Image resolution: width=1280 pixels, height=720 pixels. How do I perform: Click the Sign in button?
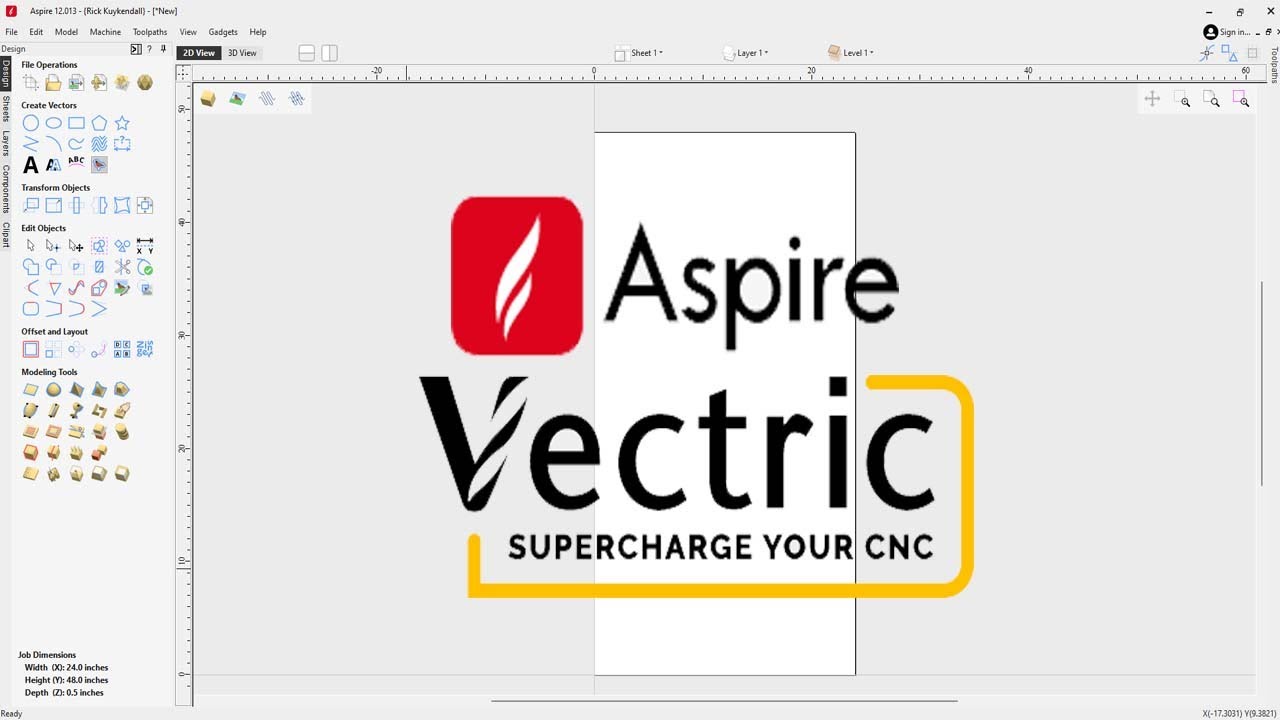point(1227,32)
